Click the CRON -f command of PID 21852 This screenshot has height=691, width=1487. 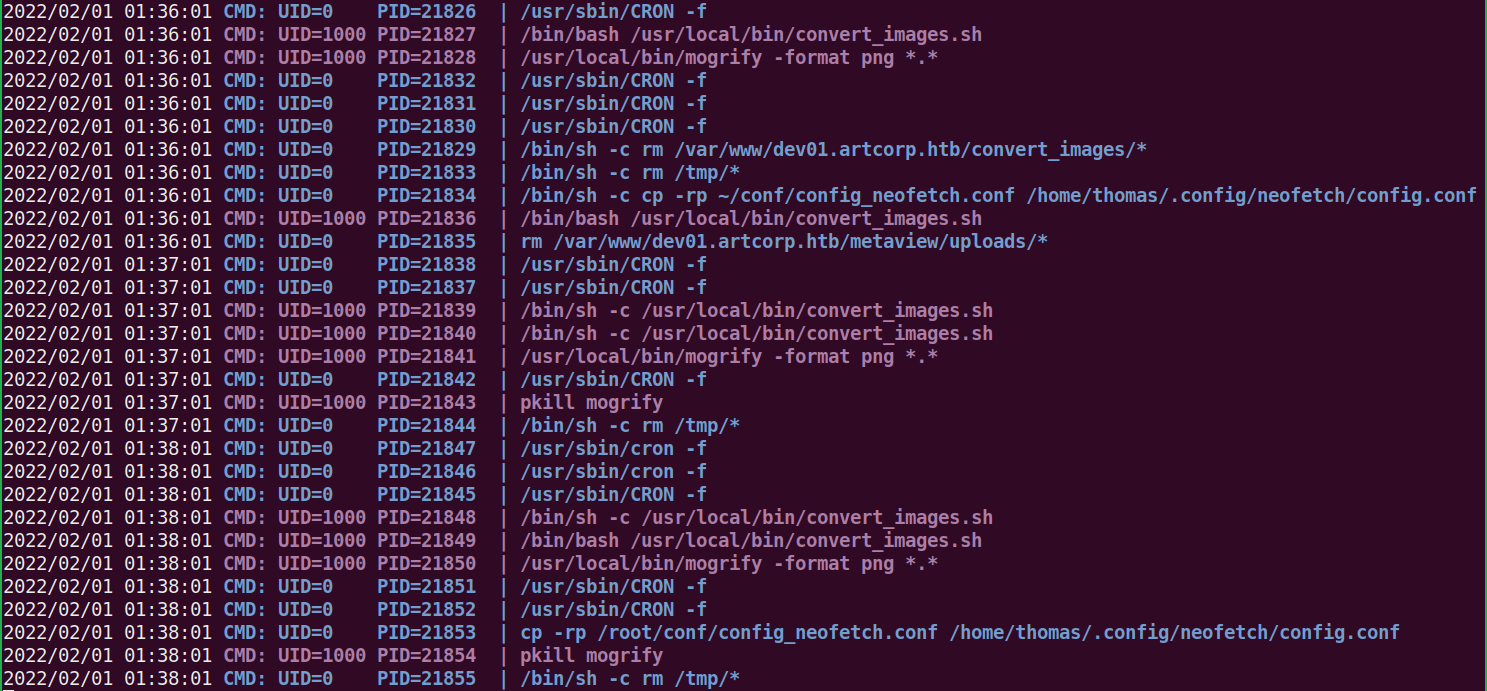[x=613, y=609]
